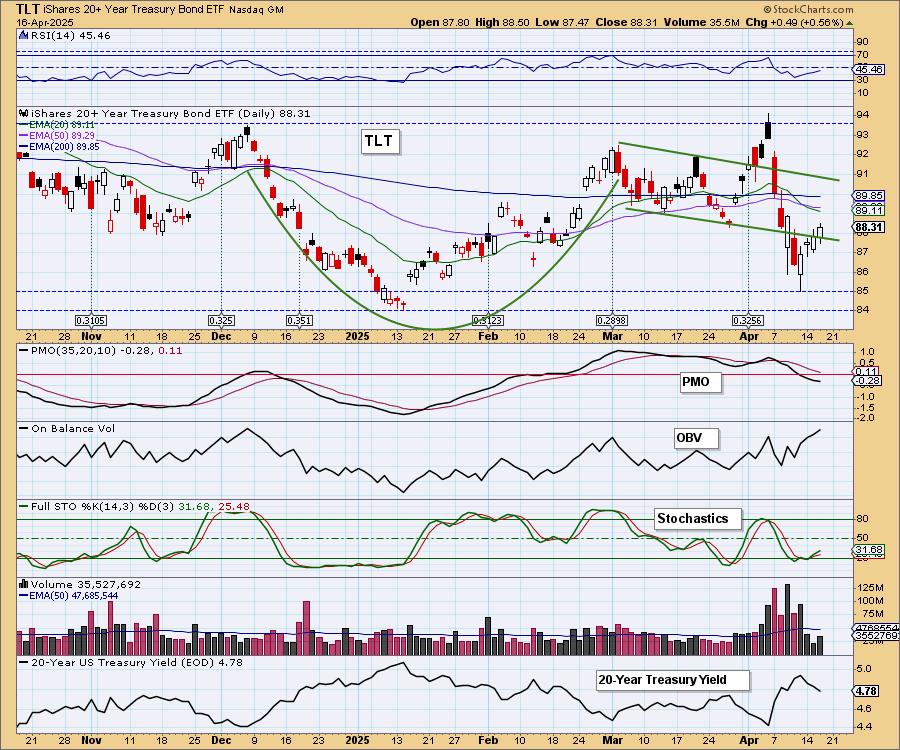Click the 0.2898 marker label near Mar
Screen dimensions: 900x750
pyautogui.click(x=612, y=320)
